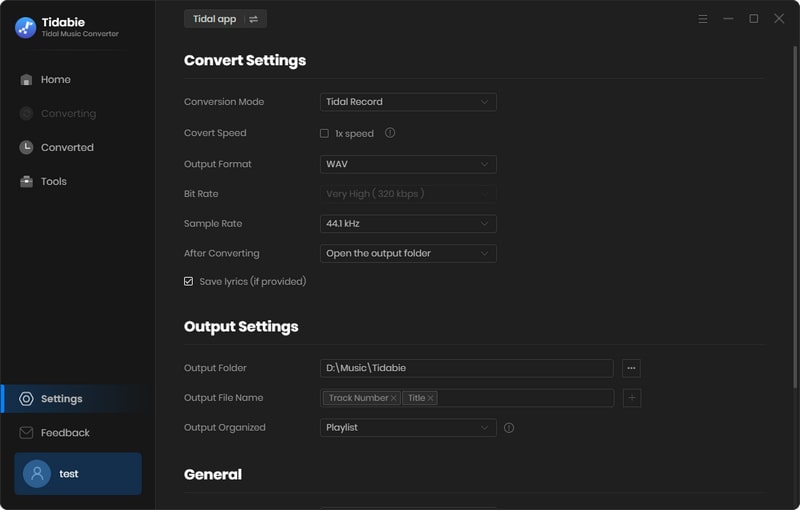Browse output folder with three-dots button
The image size is (800, 510).
click(631, 368)
